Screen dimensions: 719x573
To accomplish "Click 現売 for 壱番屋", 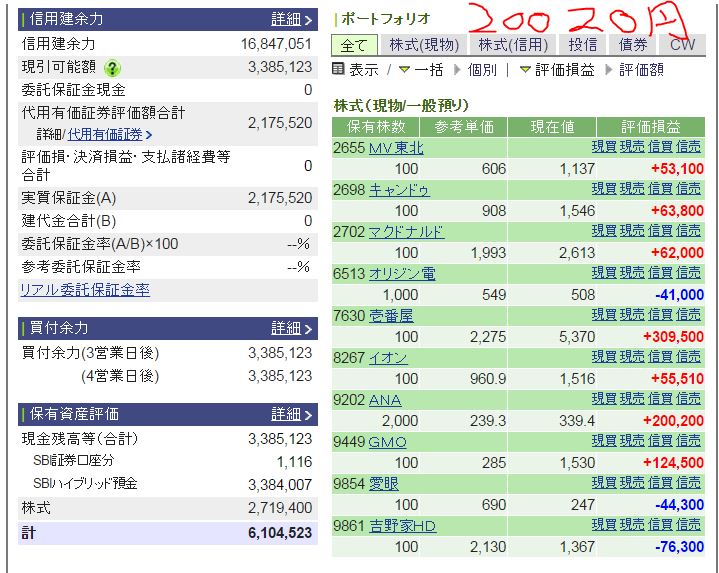I will 632,315.
